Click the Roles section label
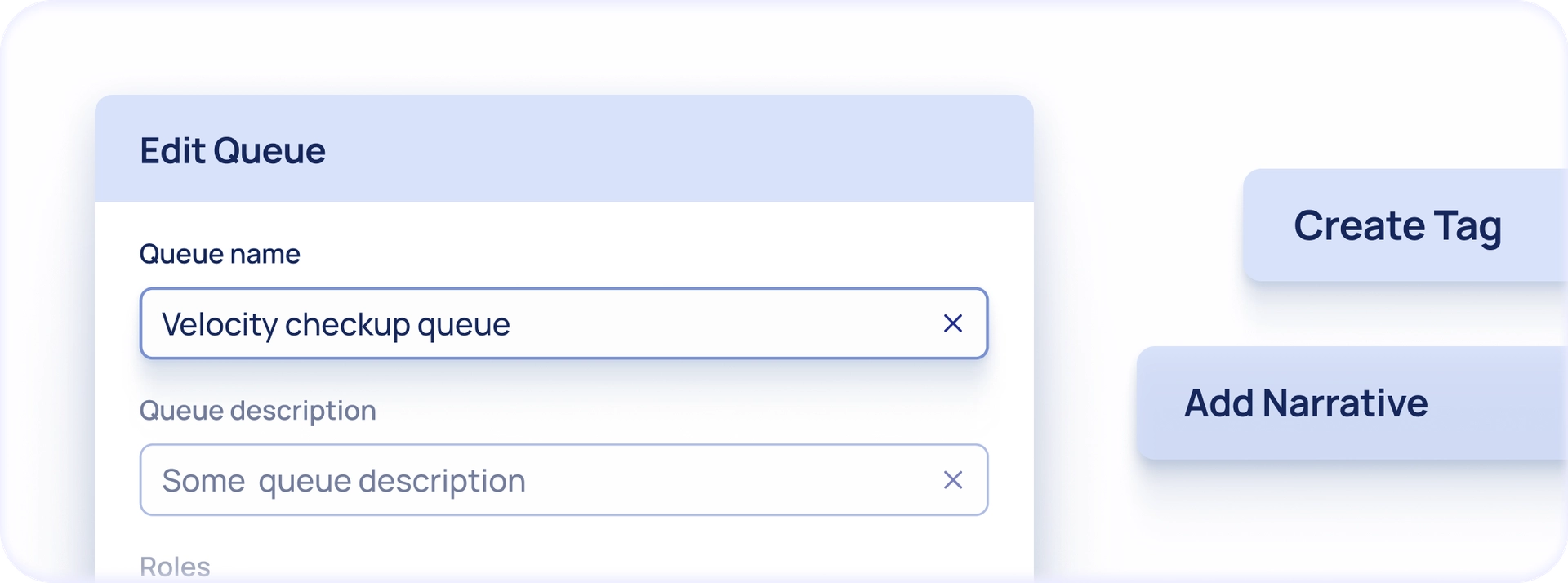 (x=174, y=565)
